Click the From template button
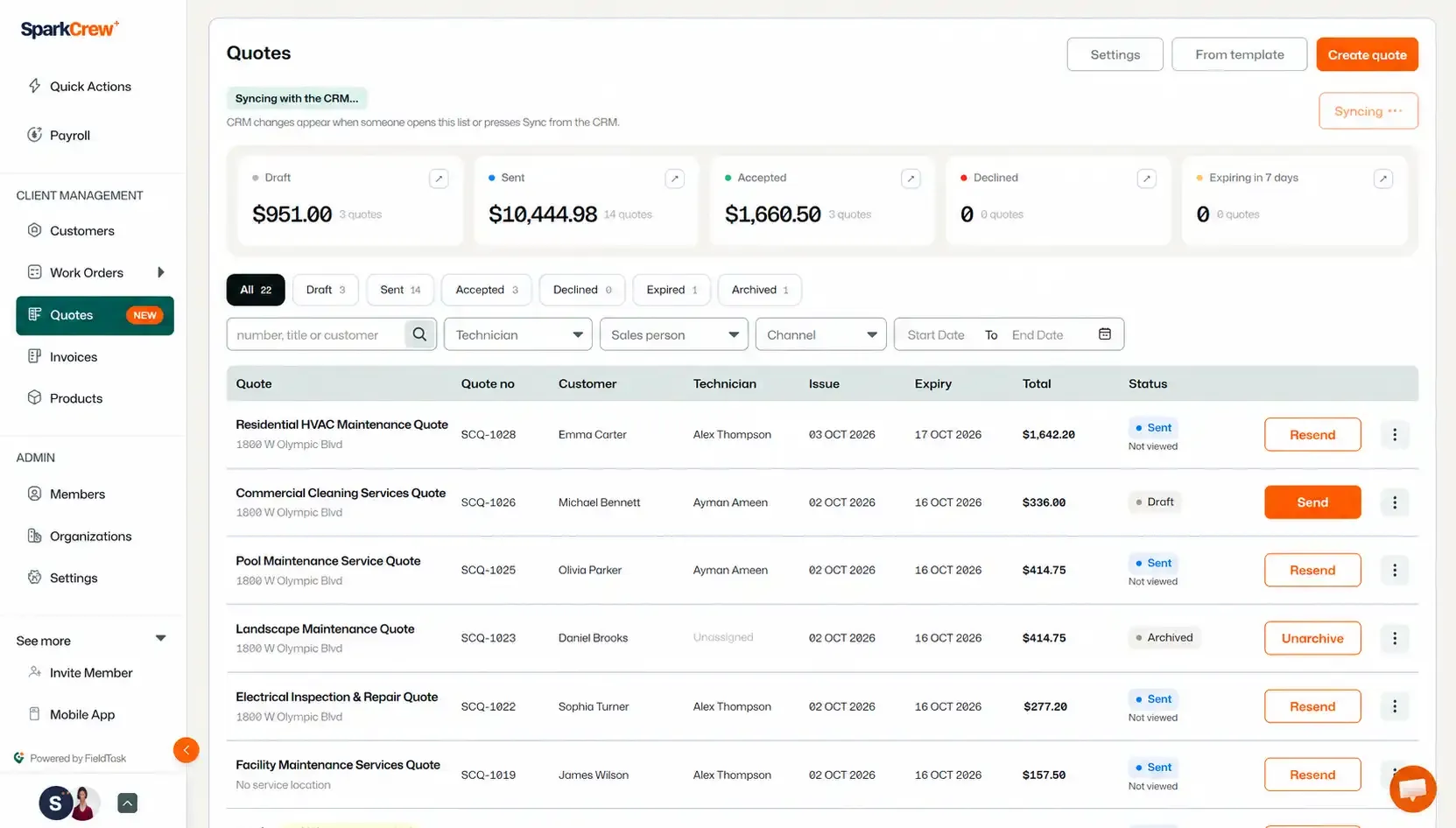Screen dimensions: 1456x828 [x=1240, y=54]
